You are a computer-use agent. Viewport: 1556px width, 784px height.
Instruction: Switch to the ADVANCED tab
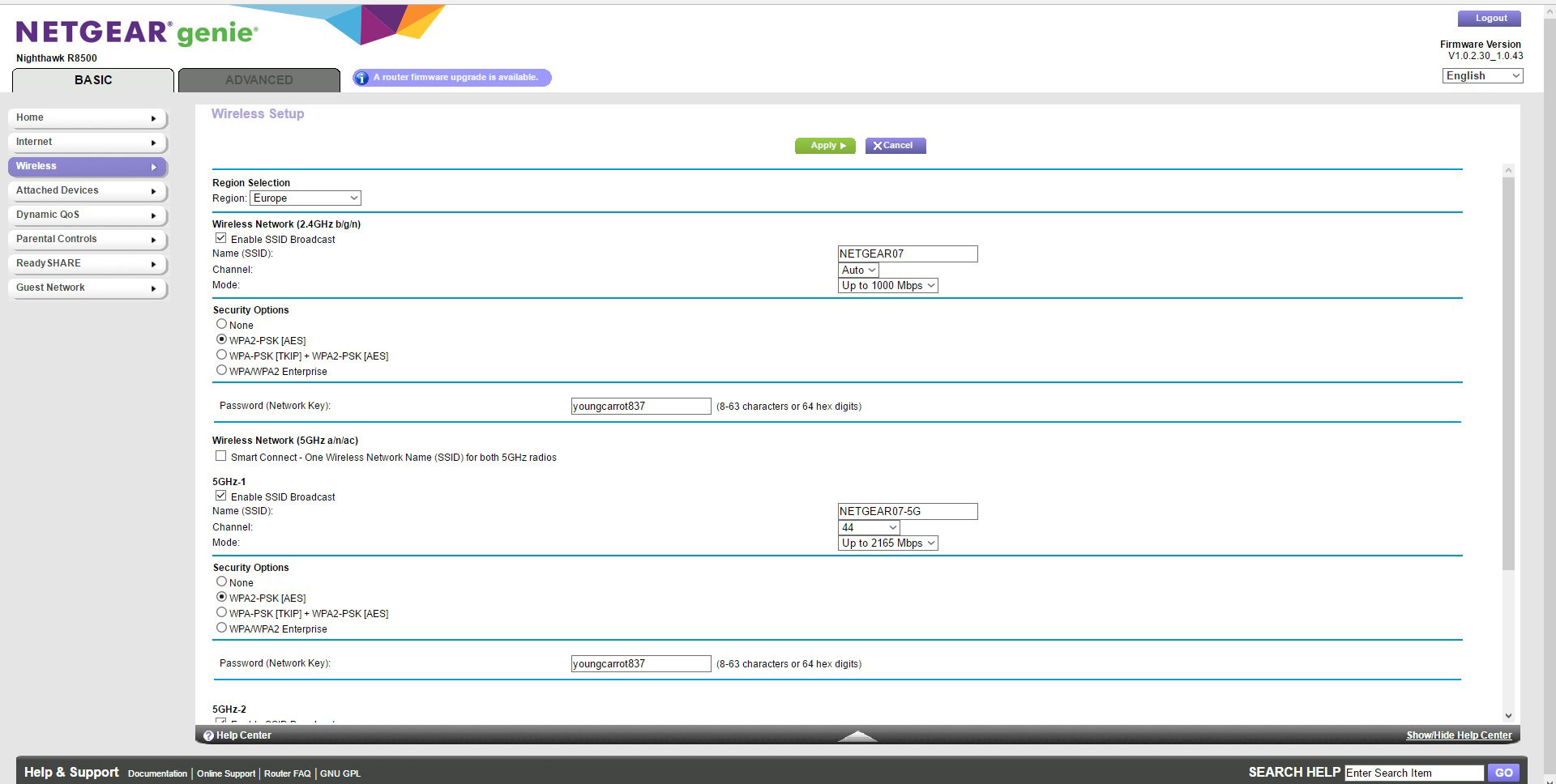[259, 80]
